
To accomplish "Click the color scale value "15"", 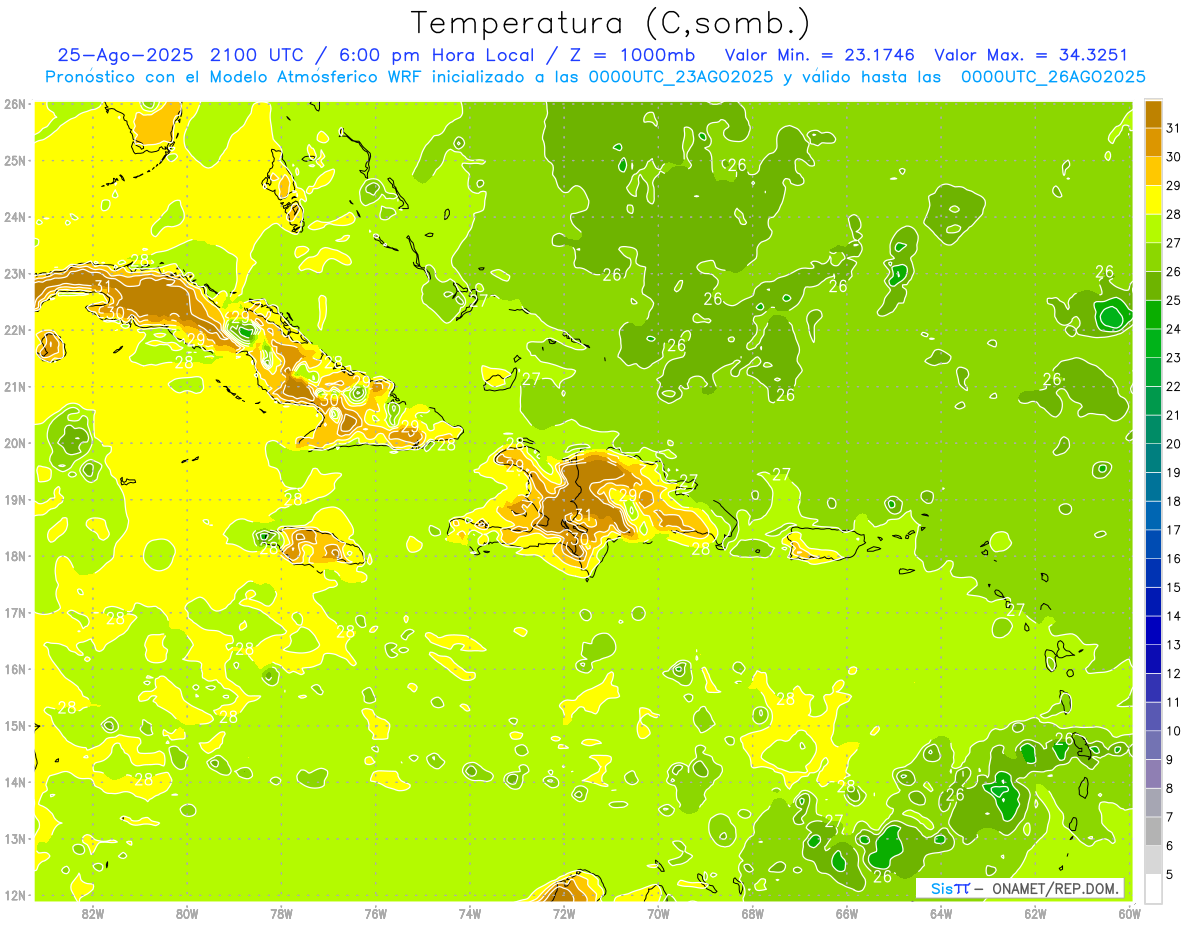I will pyautogui.click(x=1175, y=588).
